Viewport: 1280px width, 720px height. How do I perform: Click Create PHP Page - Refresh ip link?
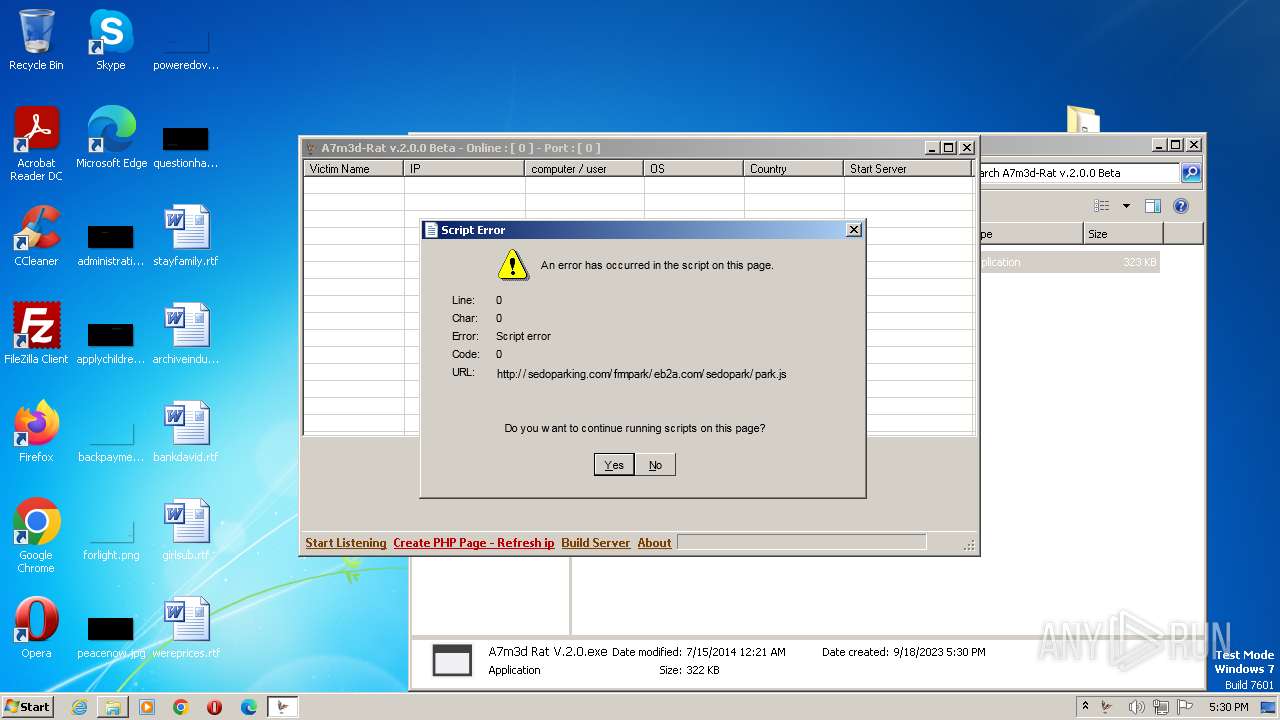click(474, 543)
